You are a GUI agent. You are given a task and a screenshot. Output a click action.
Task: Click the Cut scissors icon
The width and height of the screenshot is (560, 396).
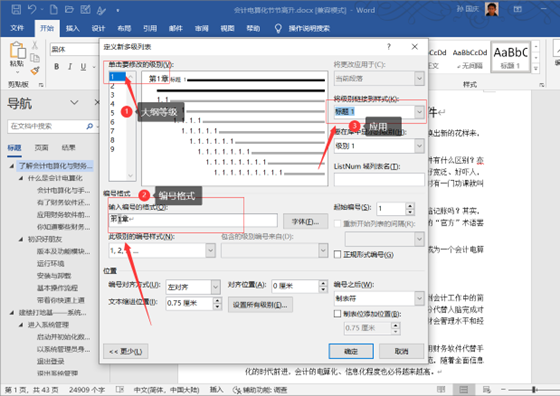35,45
